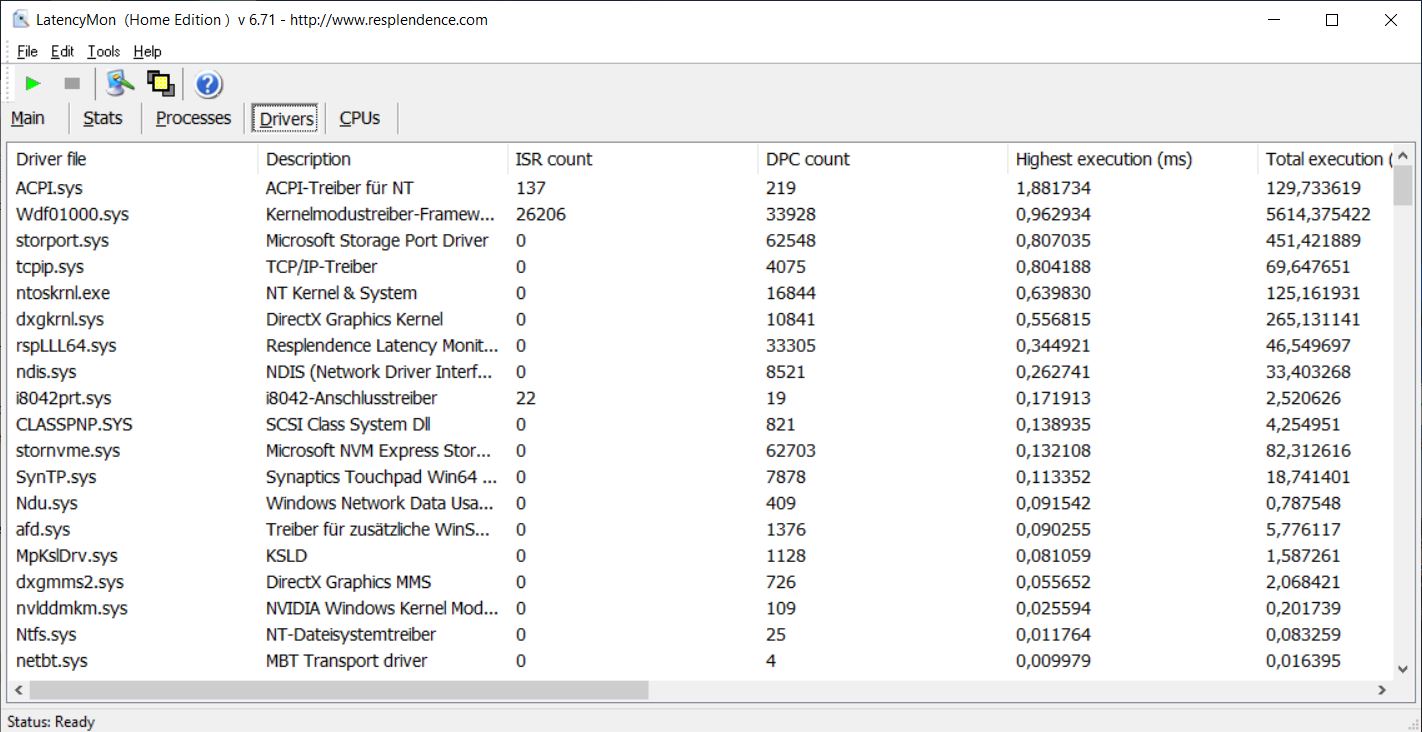The image size is (1422, 732).
Task: Select the dxgkrnl.sys driver row
Action: [700, 319]
